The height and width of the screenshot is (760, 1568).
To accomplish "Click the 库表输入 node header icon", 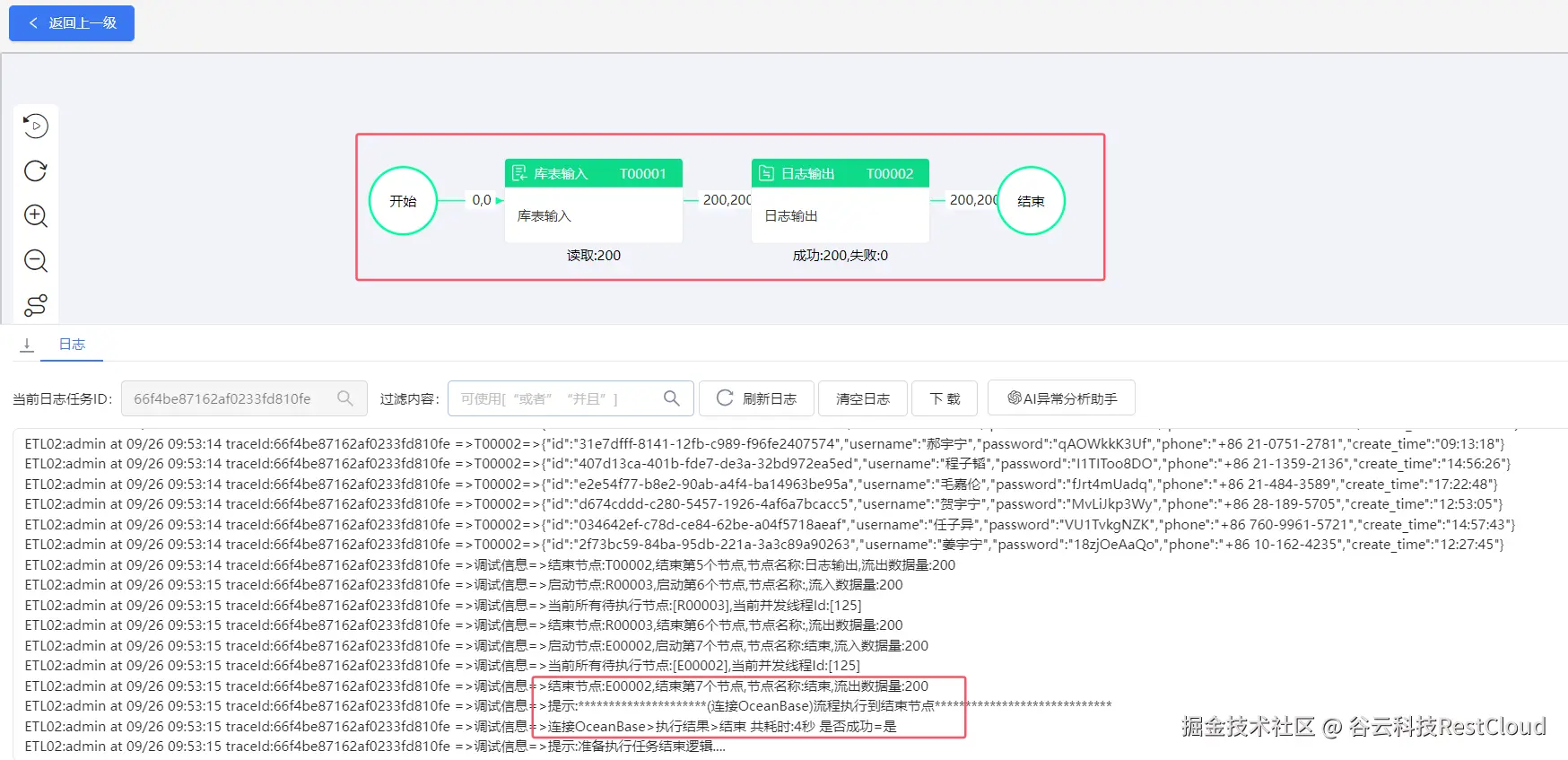I will (x=519, y=173).
